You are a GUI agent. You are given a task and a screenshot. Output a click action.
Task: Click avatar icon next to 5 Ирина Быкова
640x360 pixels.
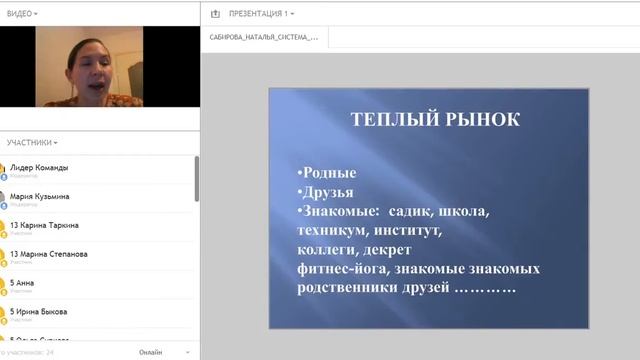coord(3,315)
